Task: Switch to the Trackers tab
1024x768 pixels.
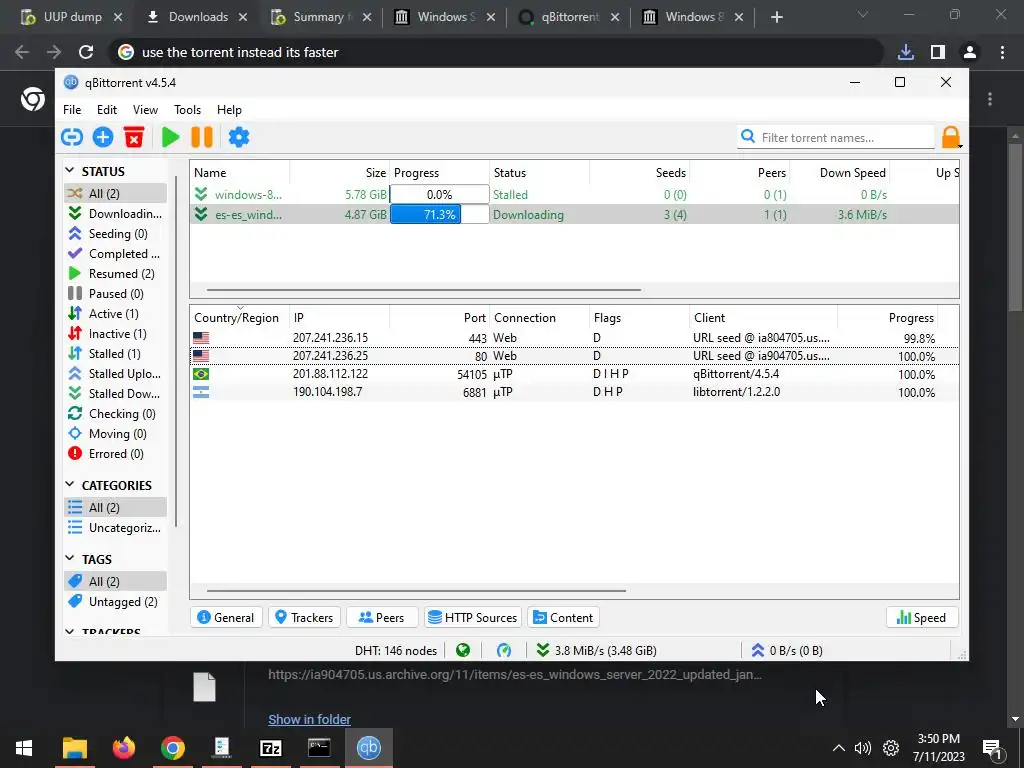Action: point(304,618)
